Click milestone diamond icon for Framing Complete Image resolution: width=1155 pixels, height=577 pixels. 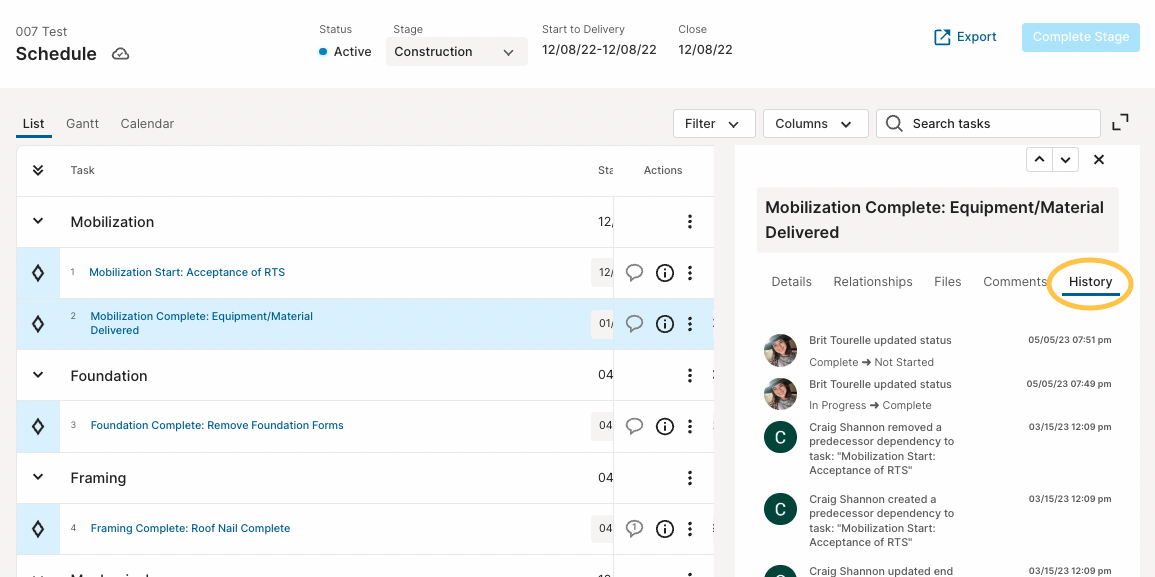click(x=38, y=528)
